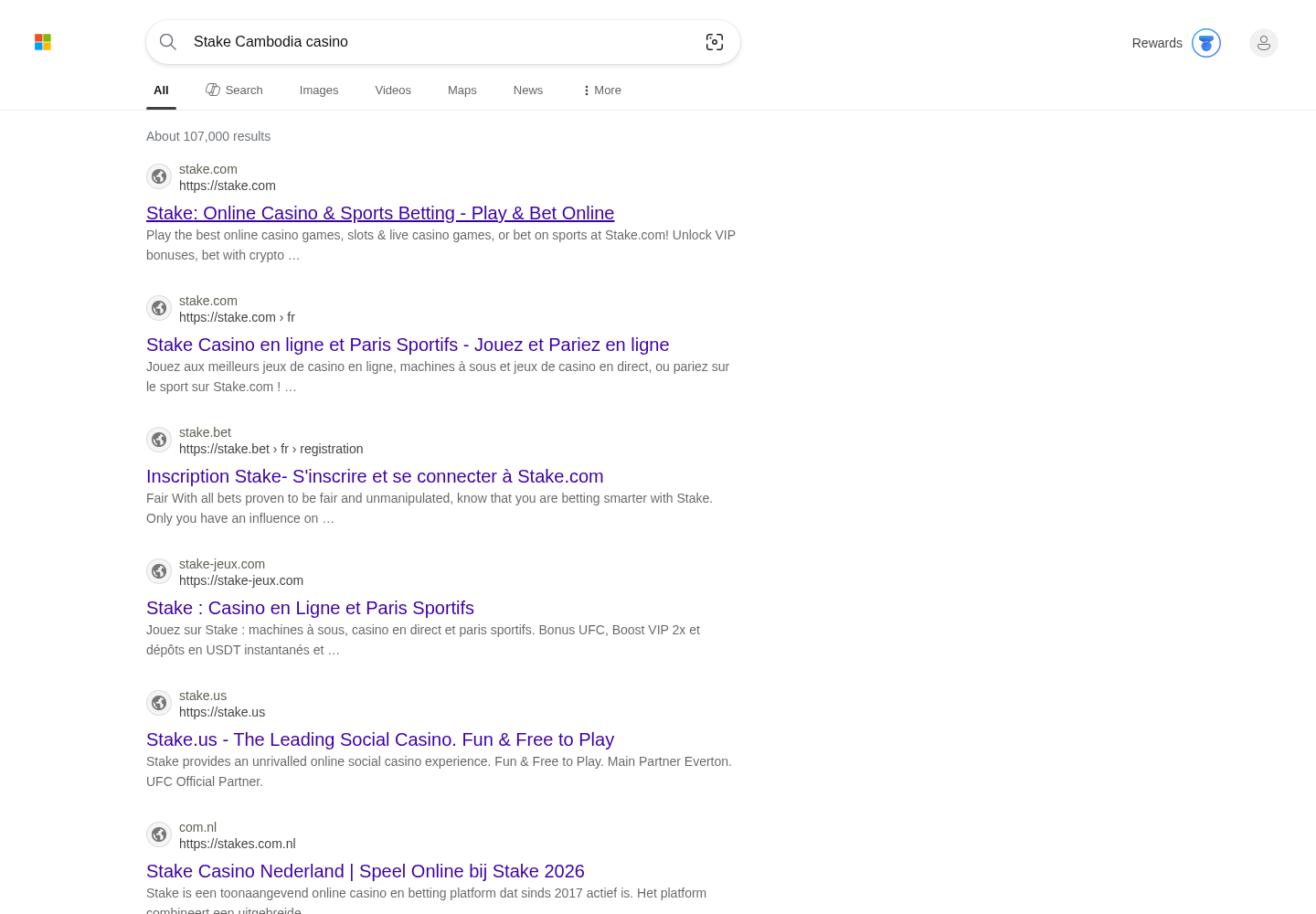Image resolution: width=1316 pixels, height=914 pixels.
Task: Switch to the Videos tab
Action: pyautogui.click(x=393, y=90)
